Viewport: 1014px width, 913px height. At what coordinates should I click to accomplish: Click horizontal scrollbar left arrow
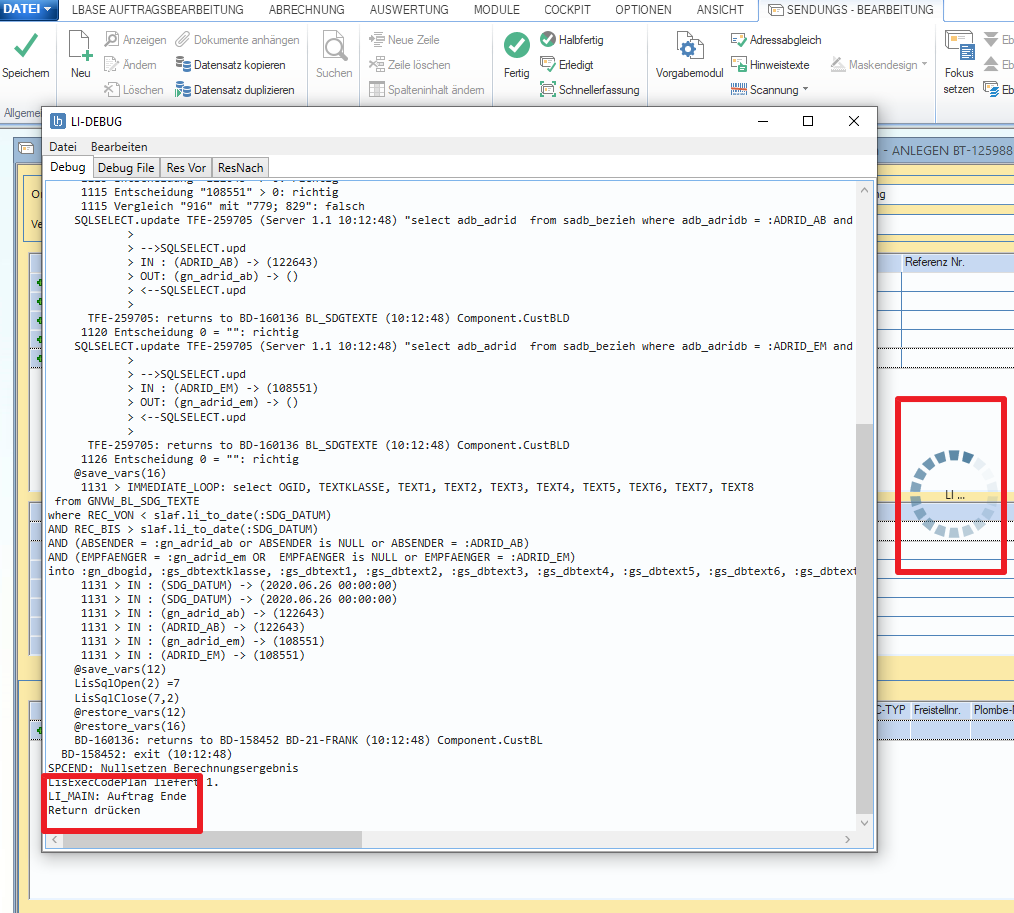55,839
